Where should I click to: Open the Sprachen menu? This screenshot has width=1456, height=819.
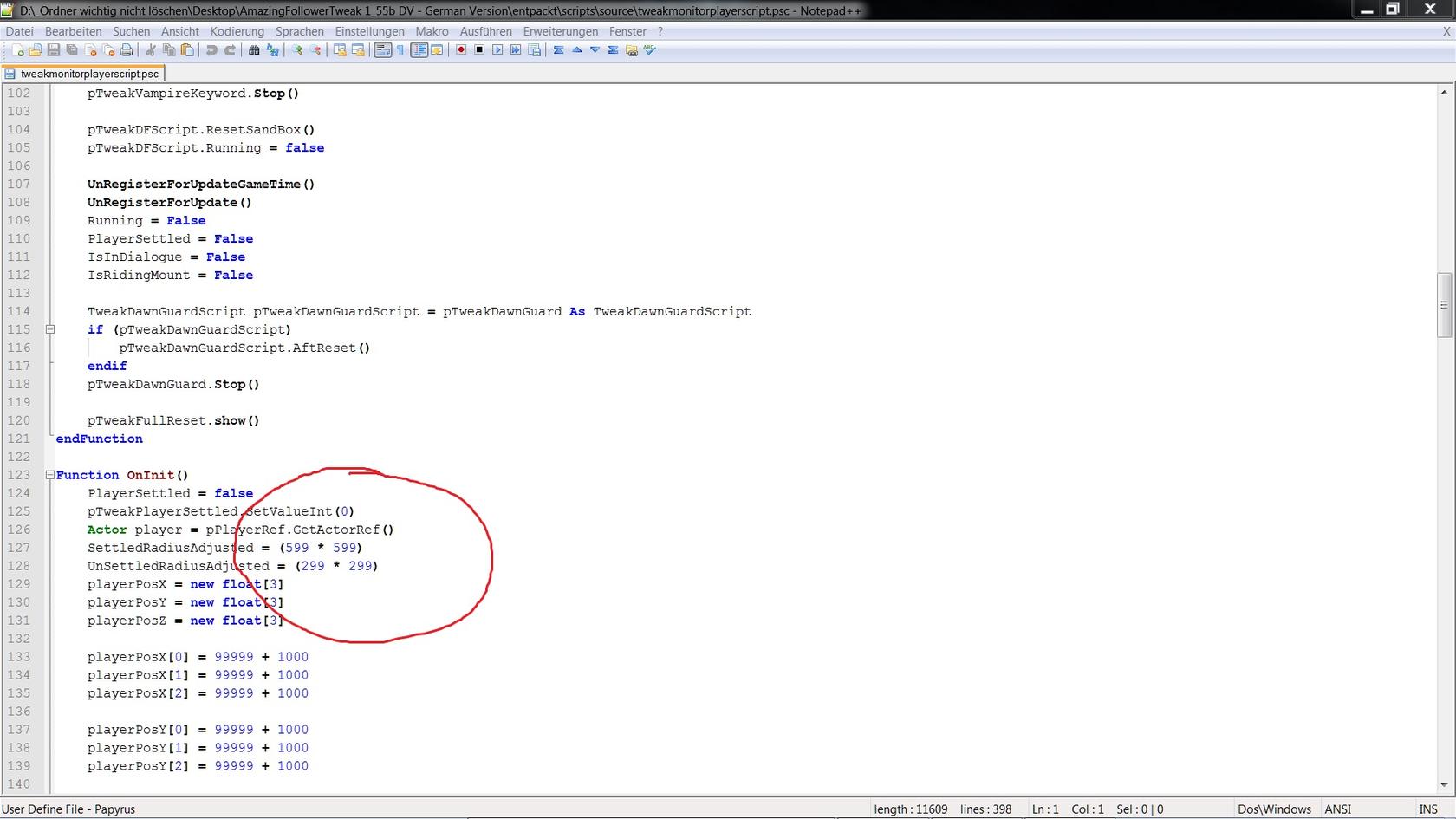pyautogui.click(x=299, y=31)
